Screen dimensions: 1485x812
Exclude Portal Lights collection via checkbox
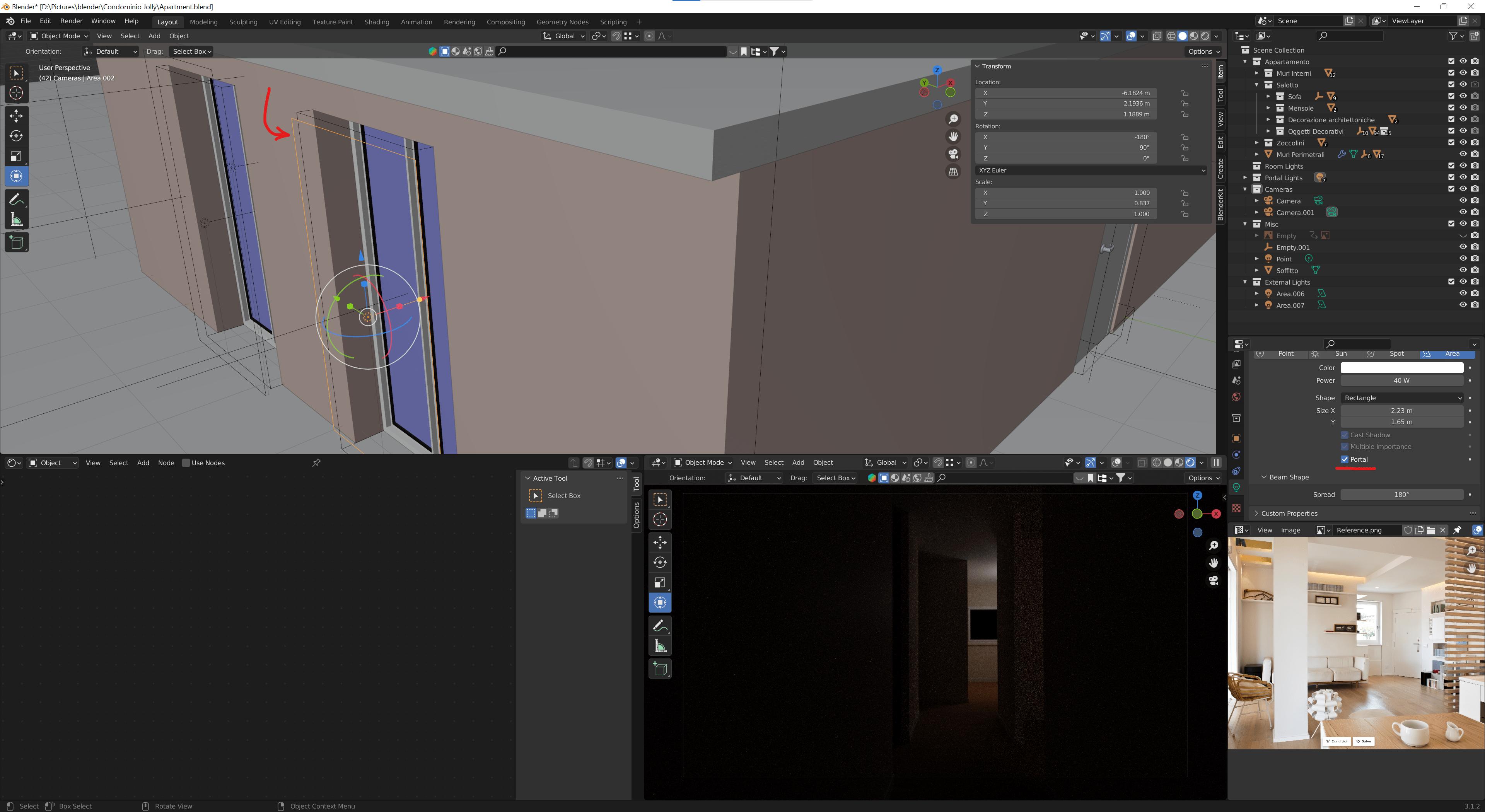click(x=1452, y=177)
